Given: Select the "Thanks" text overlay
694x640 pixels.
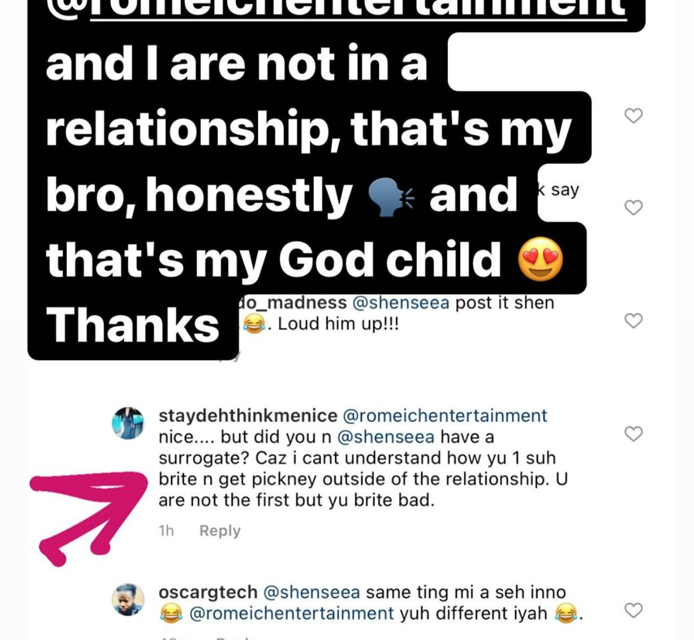Looking at the screenshot, I should (132, 325).
